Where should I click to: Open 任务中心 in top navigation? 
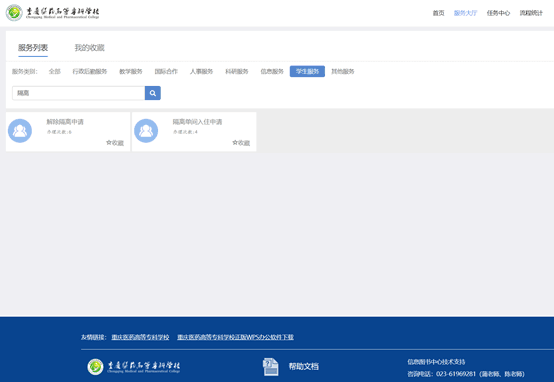click(498, 13)
